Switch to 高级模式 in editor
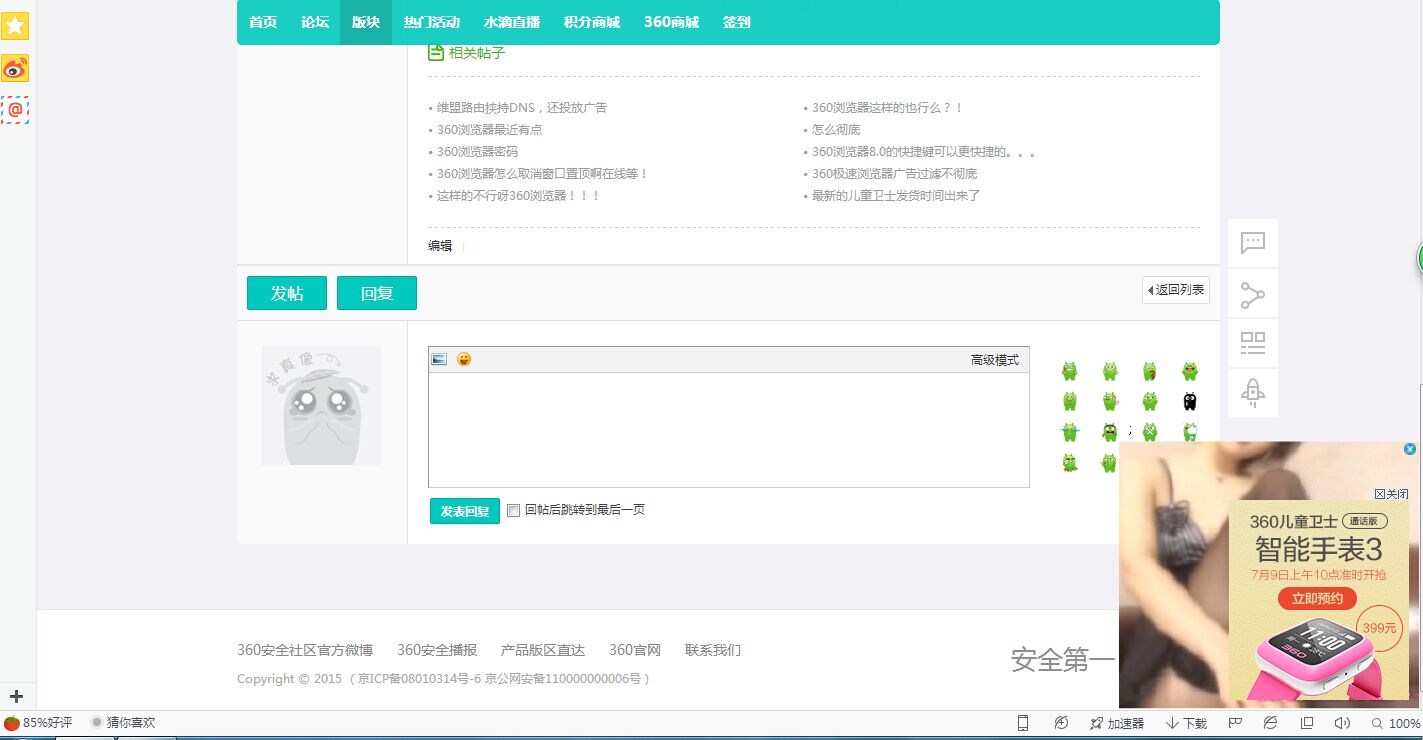Screen dimensions: 1423x740 (995, 360)
